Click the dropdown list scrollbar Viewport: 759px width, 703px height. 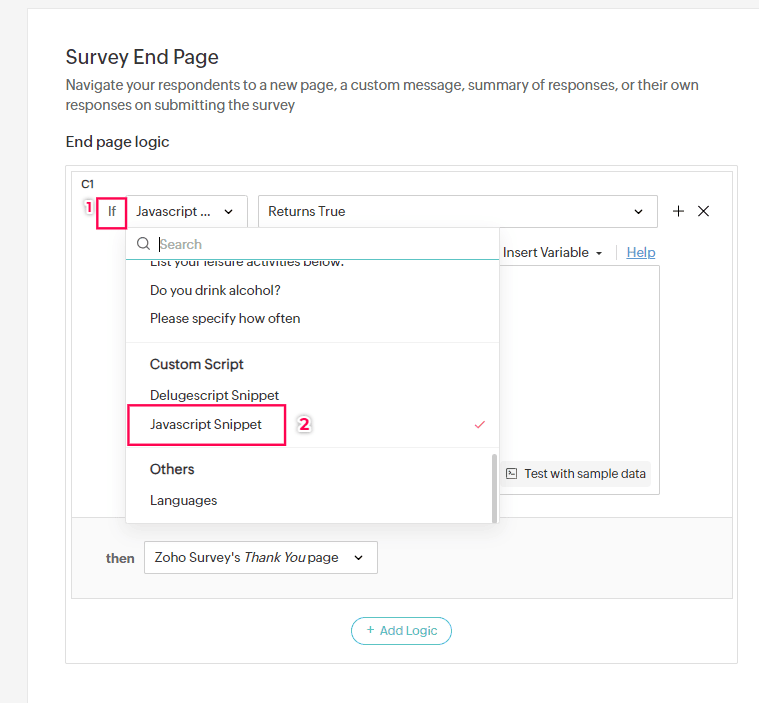[494, 488]
